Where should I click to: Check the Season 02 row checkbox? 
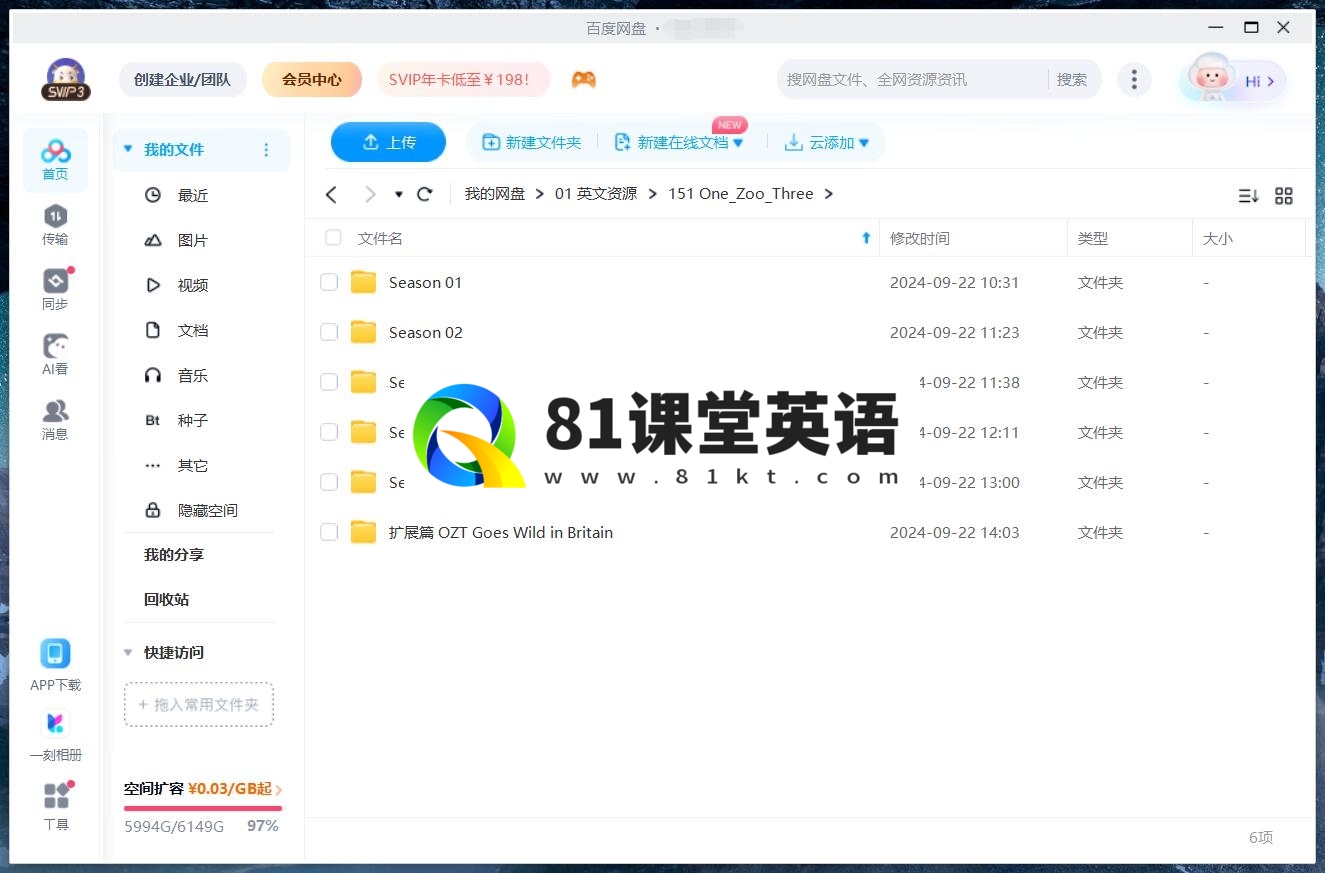tap(329, 332)
